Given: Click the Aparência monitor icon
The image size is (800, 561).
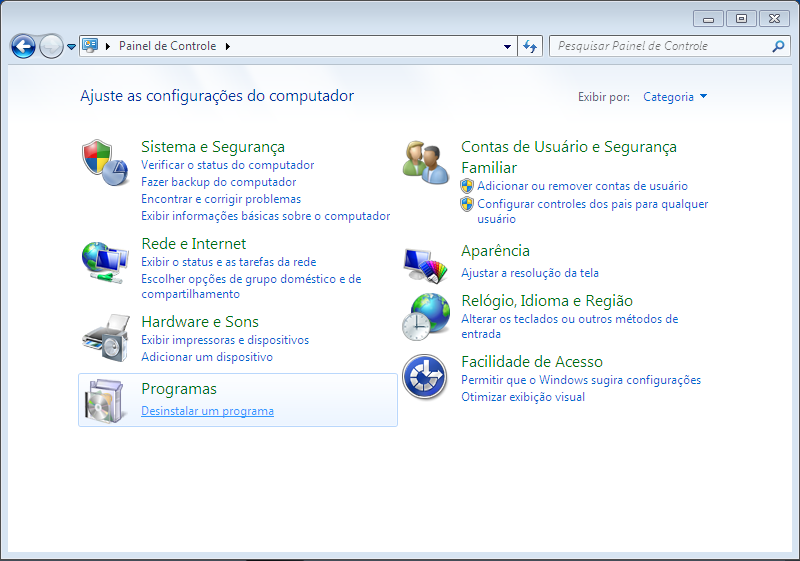Looking at the screenshot, I should click(x=426, y=265).
